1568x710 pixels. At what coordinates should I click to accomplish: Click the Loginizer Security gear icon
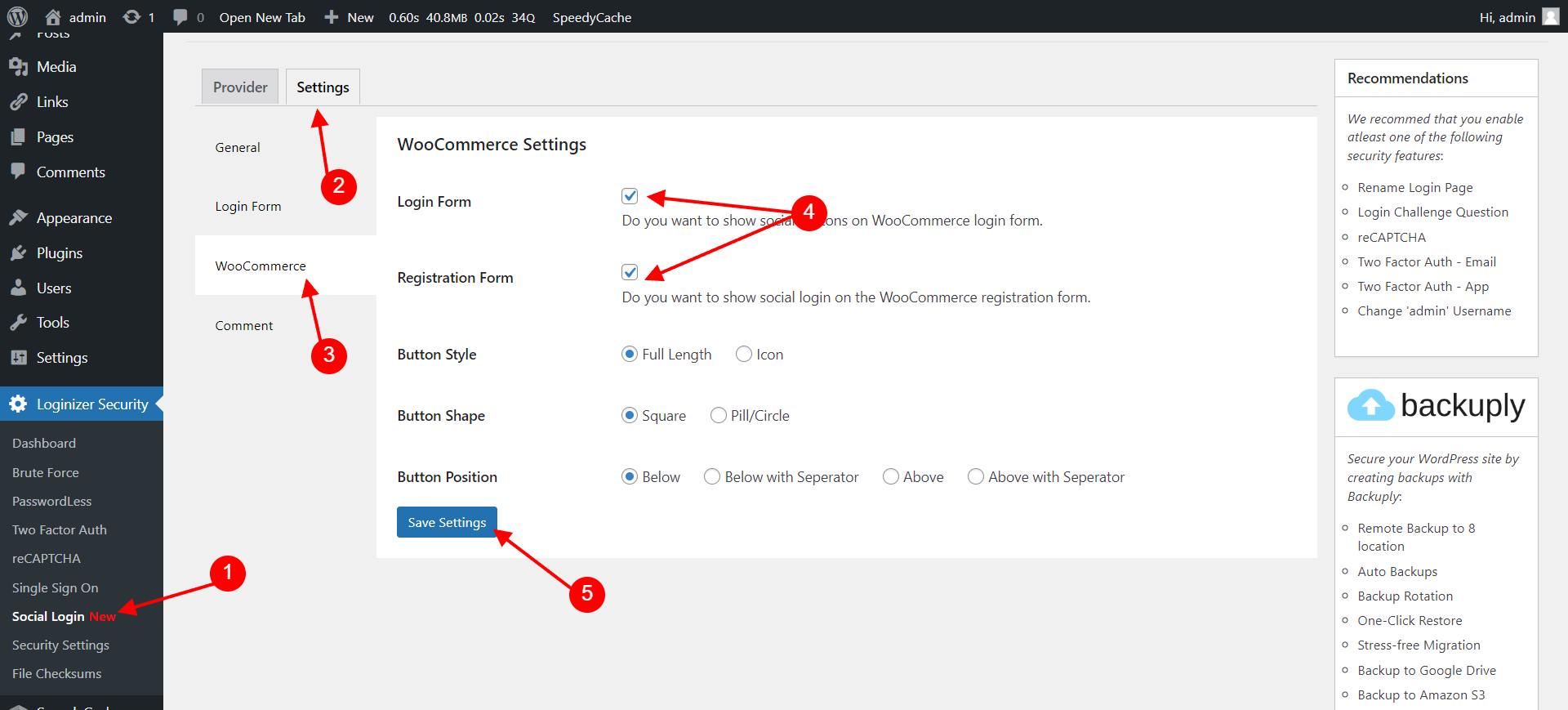(x=18, y=404)
